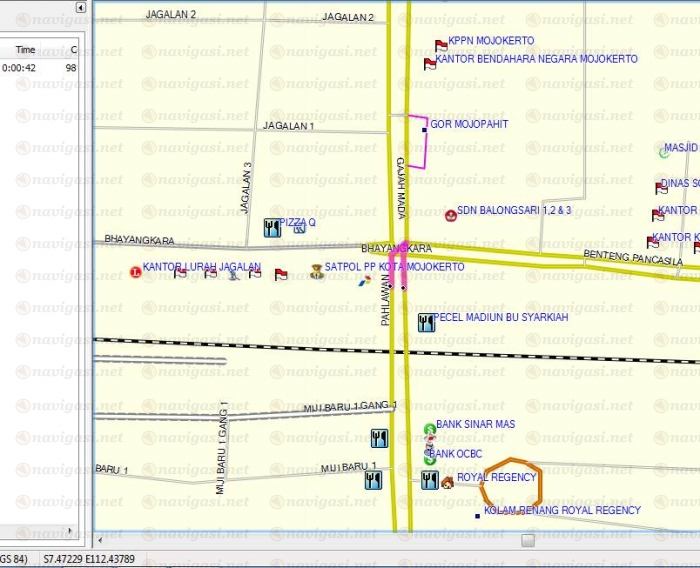The height and width of the screenshot is (568, 700).
Task: Click the Bank Sinar Mas icon
Action: click(430, 428)
